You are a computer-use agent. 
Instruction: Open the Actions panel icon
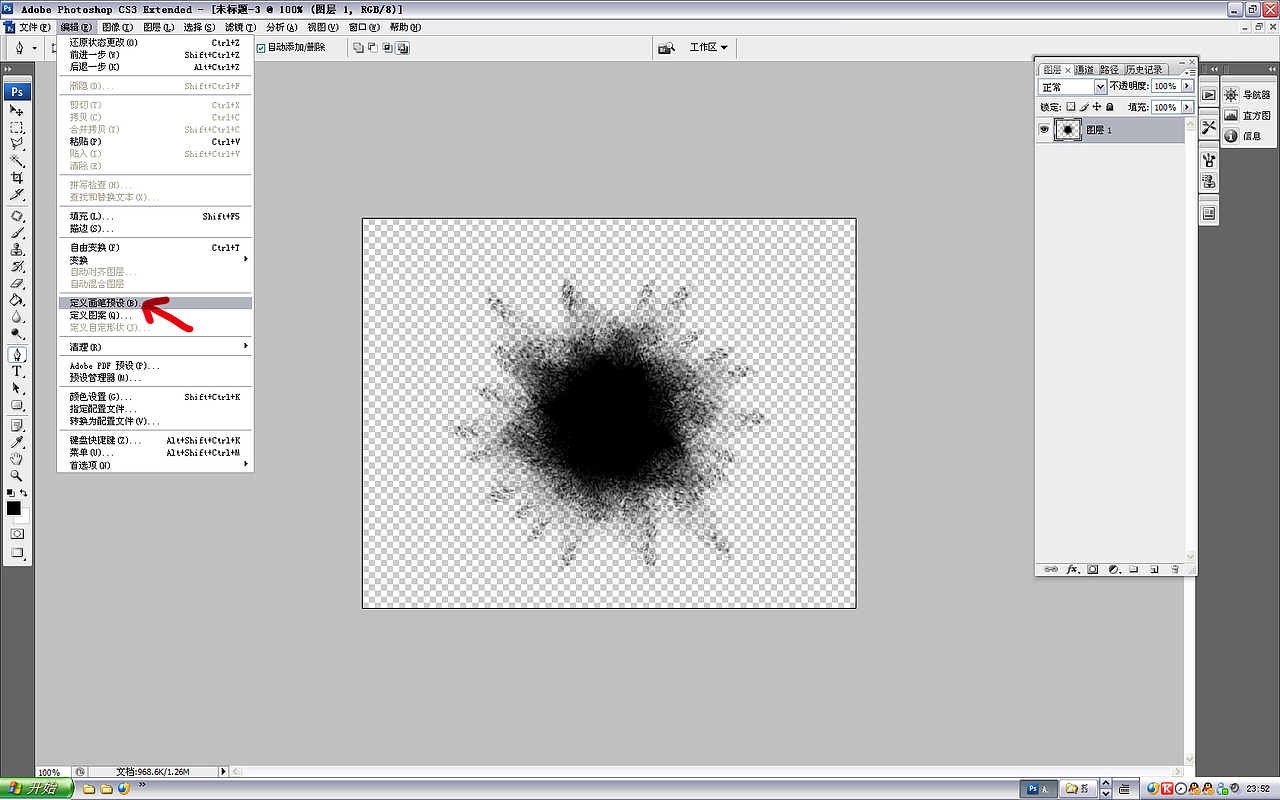point(1208,94)
